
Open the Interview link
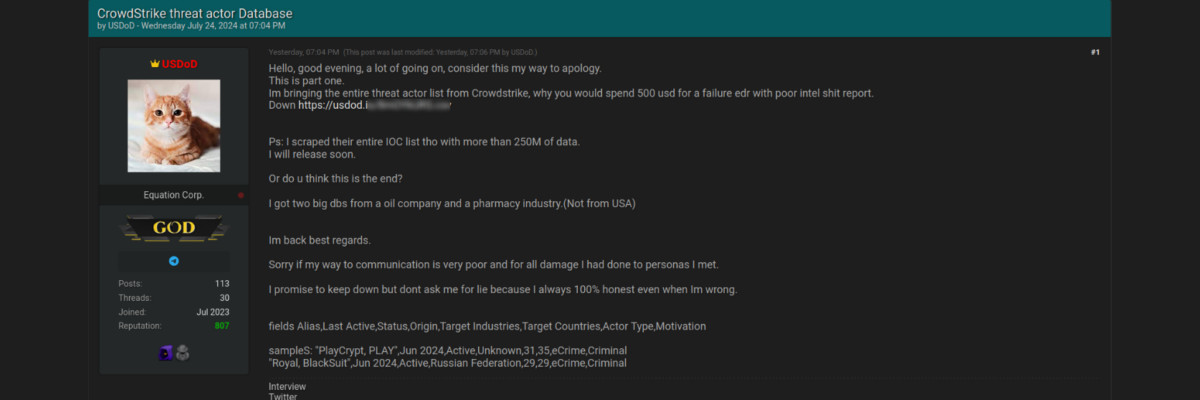pyautogui.click(x=287, y=386)
